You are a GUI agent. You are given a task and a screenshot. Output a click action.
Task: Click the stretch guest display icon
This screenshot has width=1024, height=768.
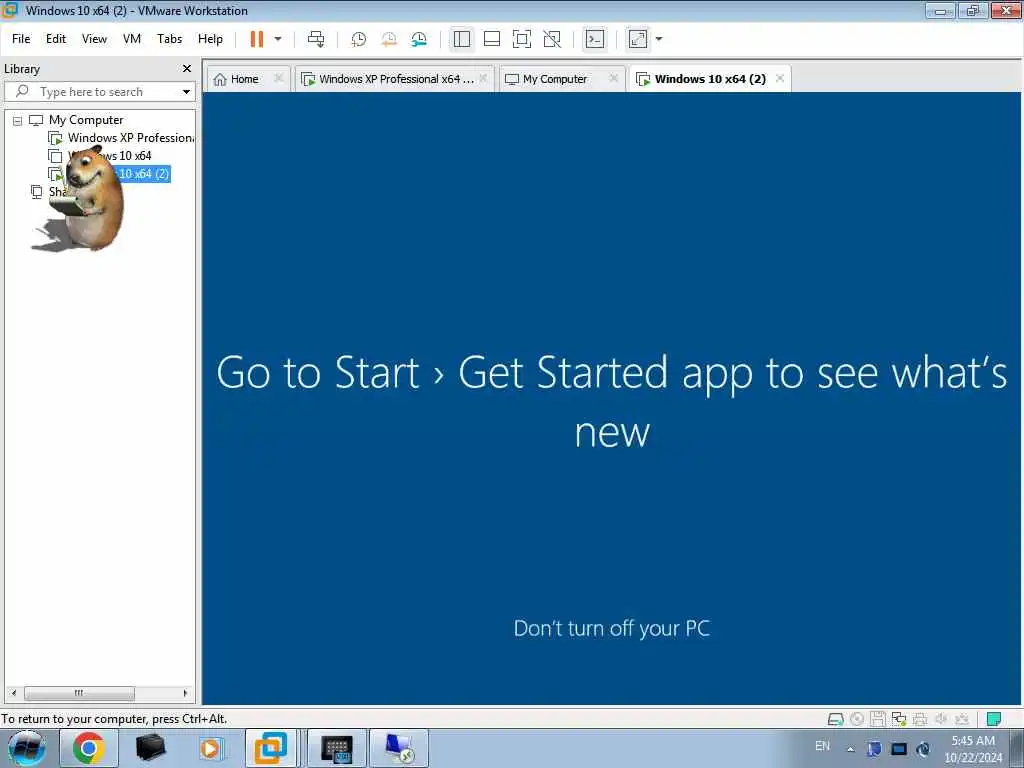(638, 39)
